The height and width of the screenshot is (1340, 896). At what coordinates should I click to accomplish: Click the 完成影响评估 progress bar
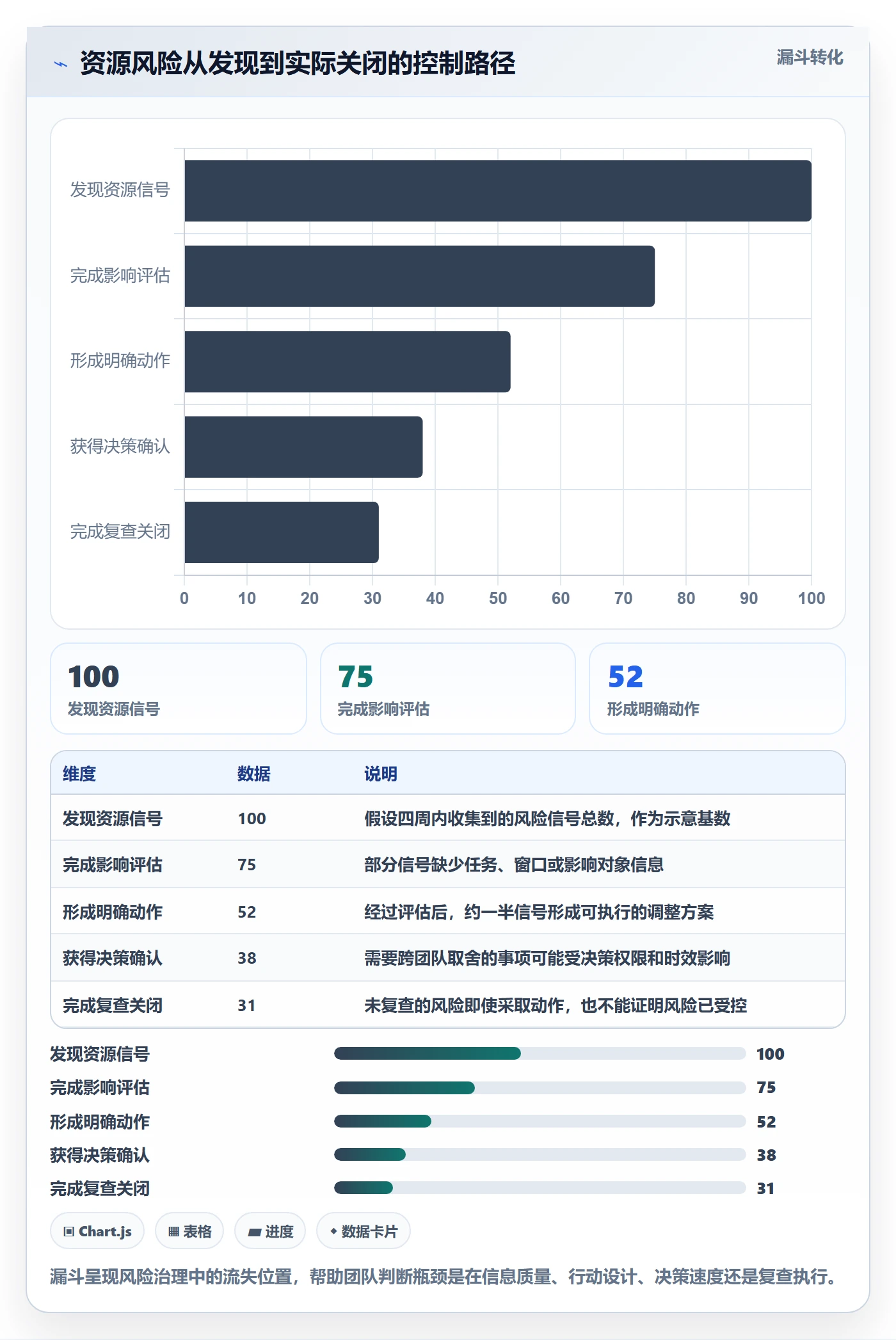540,1087
